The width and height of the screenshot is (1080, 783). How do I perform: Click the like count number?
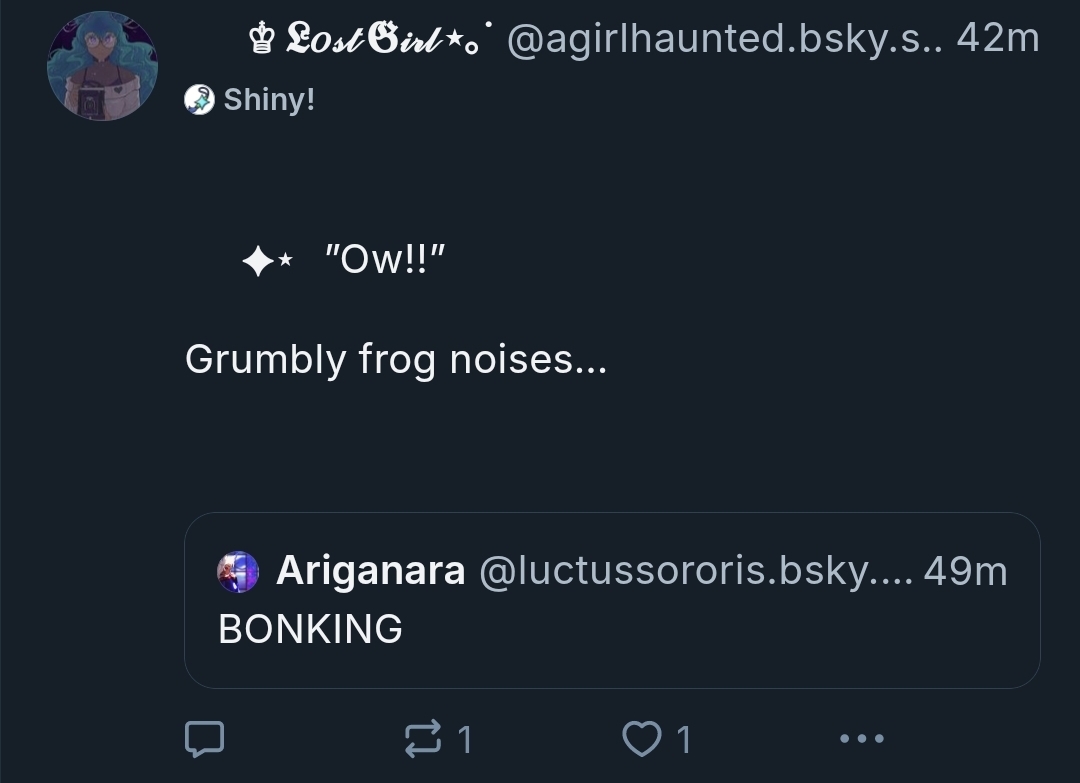[684, 740]
